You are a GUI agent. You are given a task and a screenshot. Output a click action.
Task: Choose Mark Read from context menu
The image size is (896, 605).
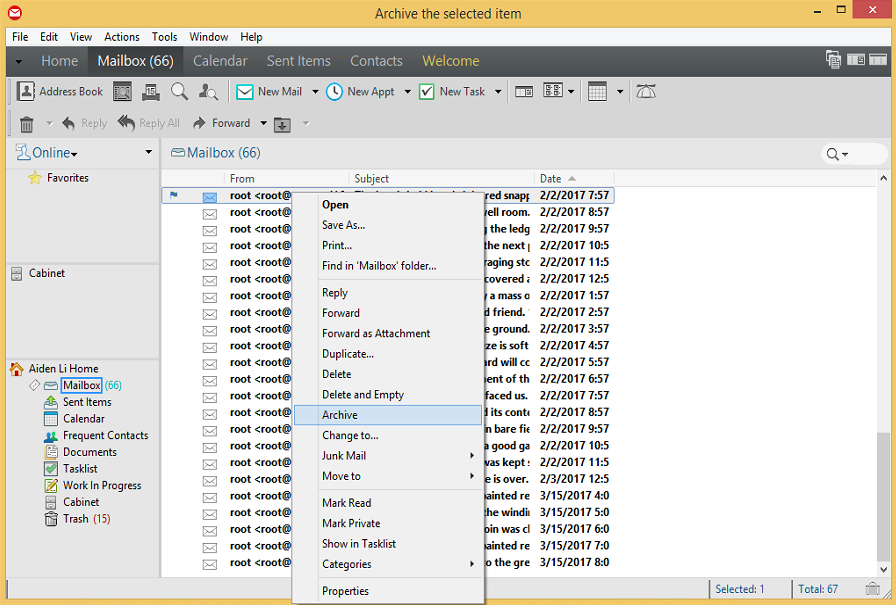(346, 503)
